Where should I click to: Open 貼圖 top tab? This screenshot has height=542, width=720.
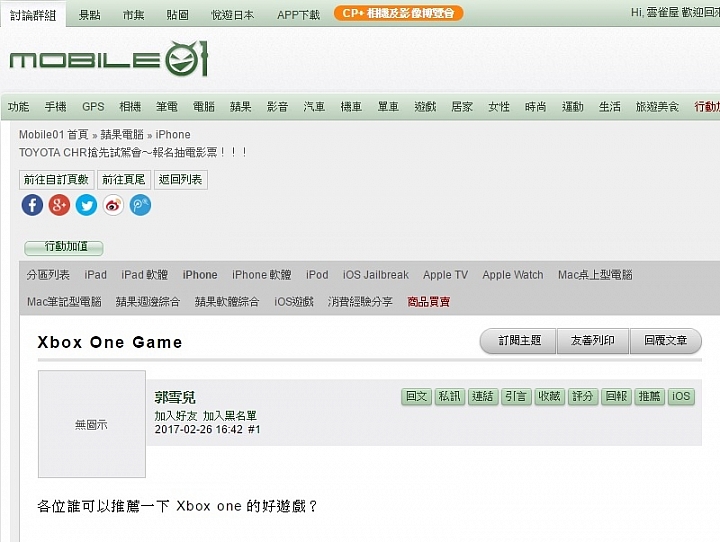coord(177,15)
